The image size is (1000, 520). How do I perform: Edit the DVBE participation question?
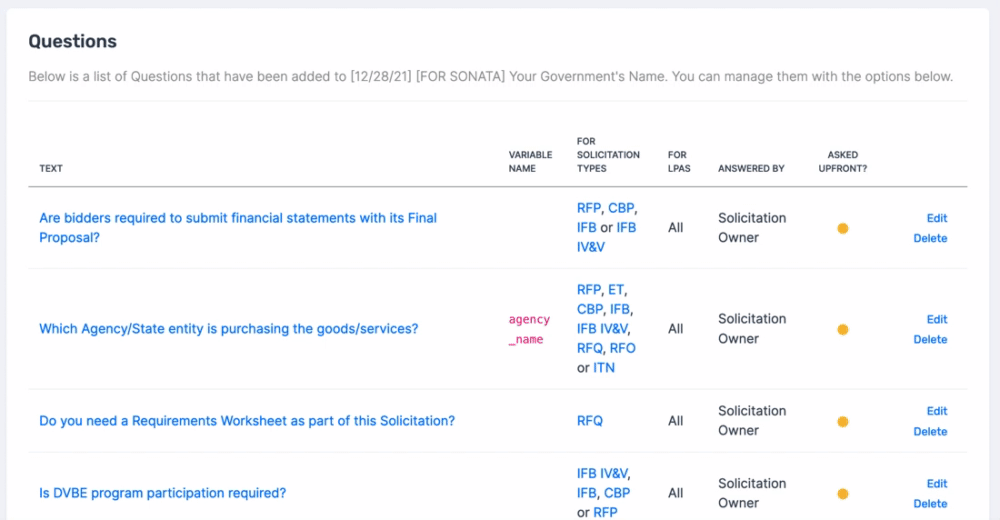pos(936,484)
